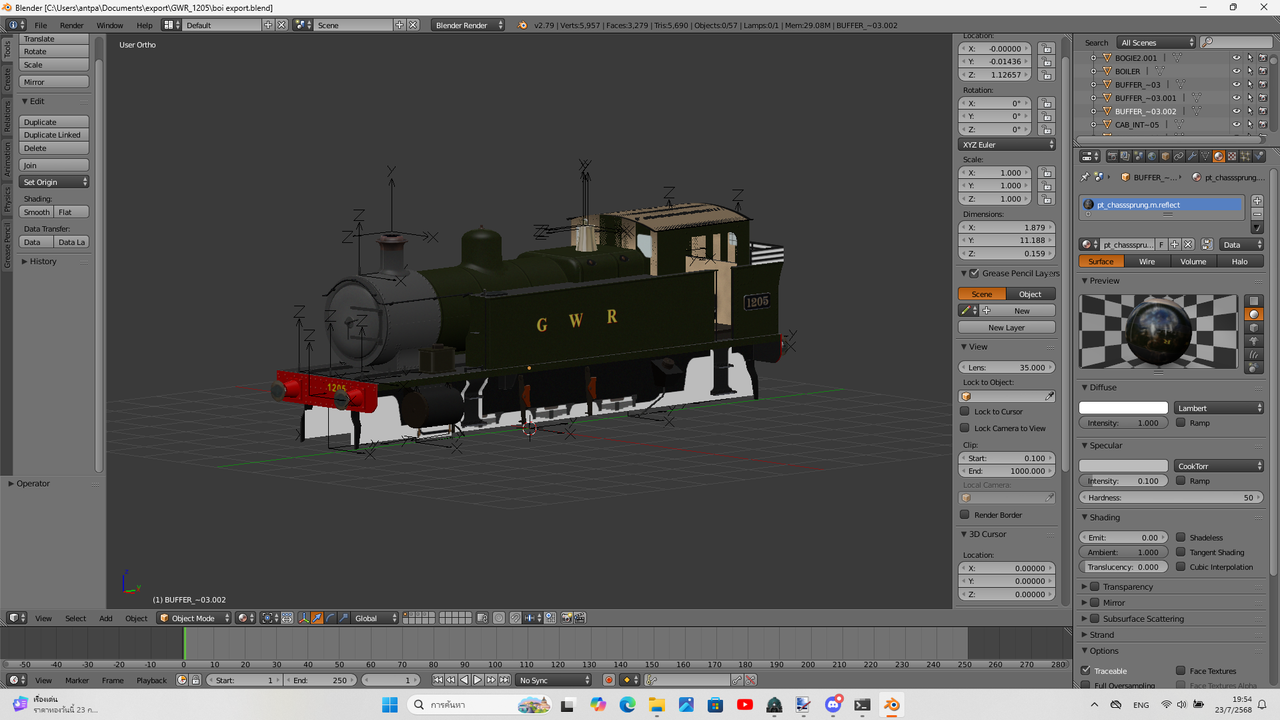Screen dimensions: 1280x720
Task: Click the New Layer grease pencil button
Action: coord(1007,327)
